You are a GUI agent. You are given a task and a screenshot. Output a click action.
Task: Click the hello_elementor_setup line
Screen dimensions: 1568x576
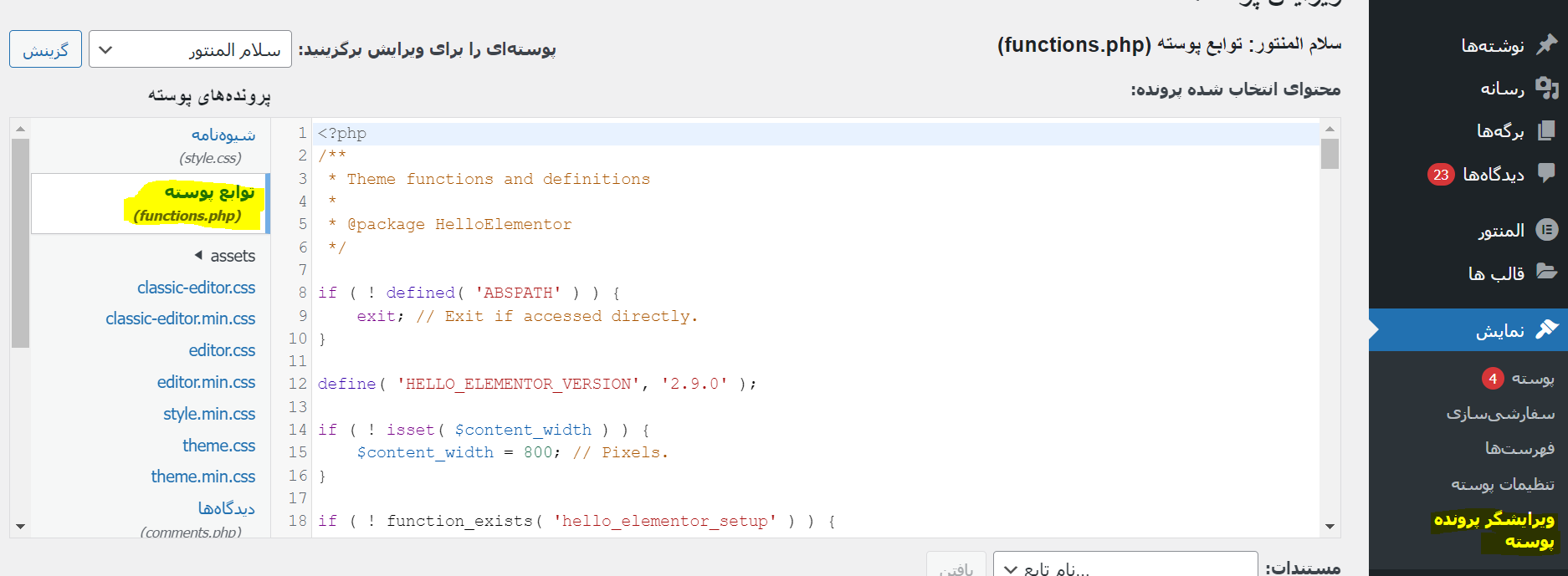[x=576, y=521]
